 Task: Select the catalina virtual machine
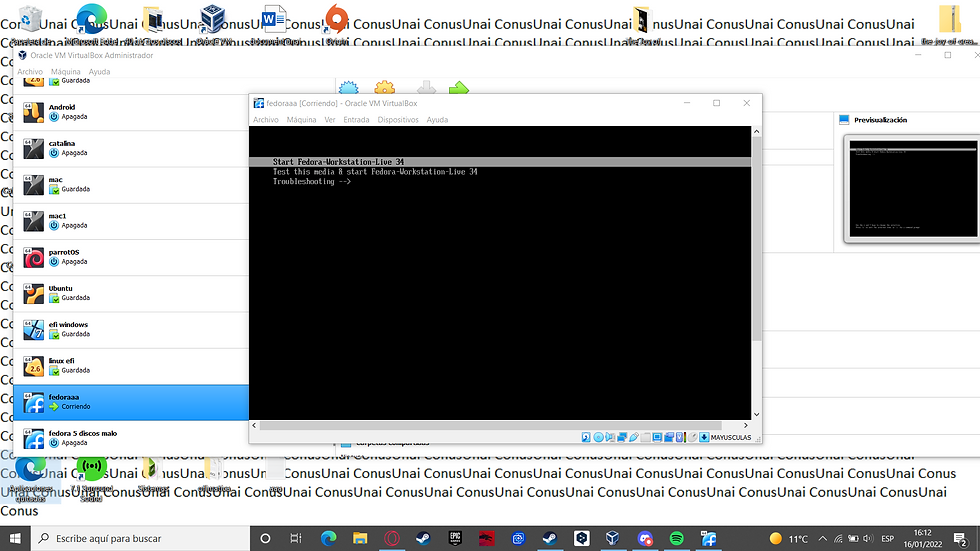pyautogui.click(x=131, y=149)
